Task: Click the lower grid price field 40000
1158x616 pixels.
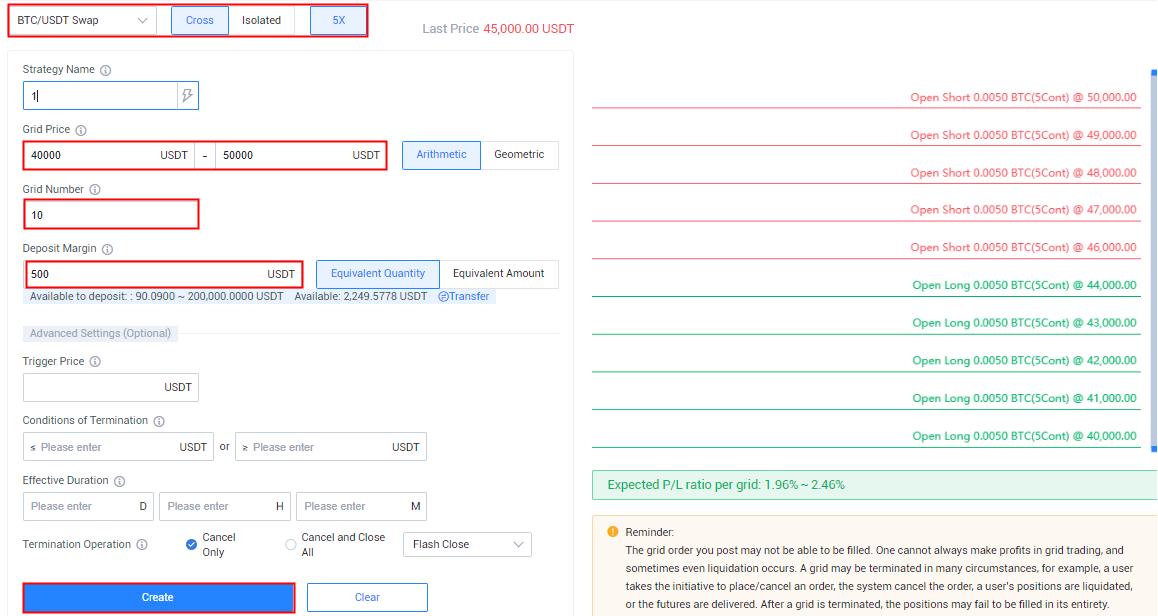Action: tap(109, 155)
